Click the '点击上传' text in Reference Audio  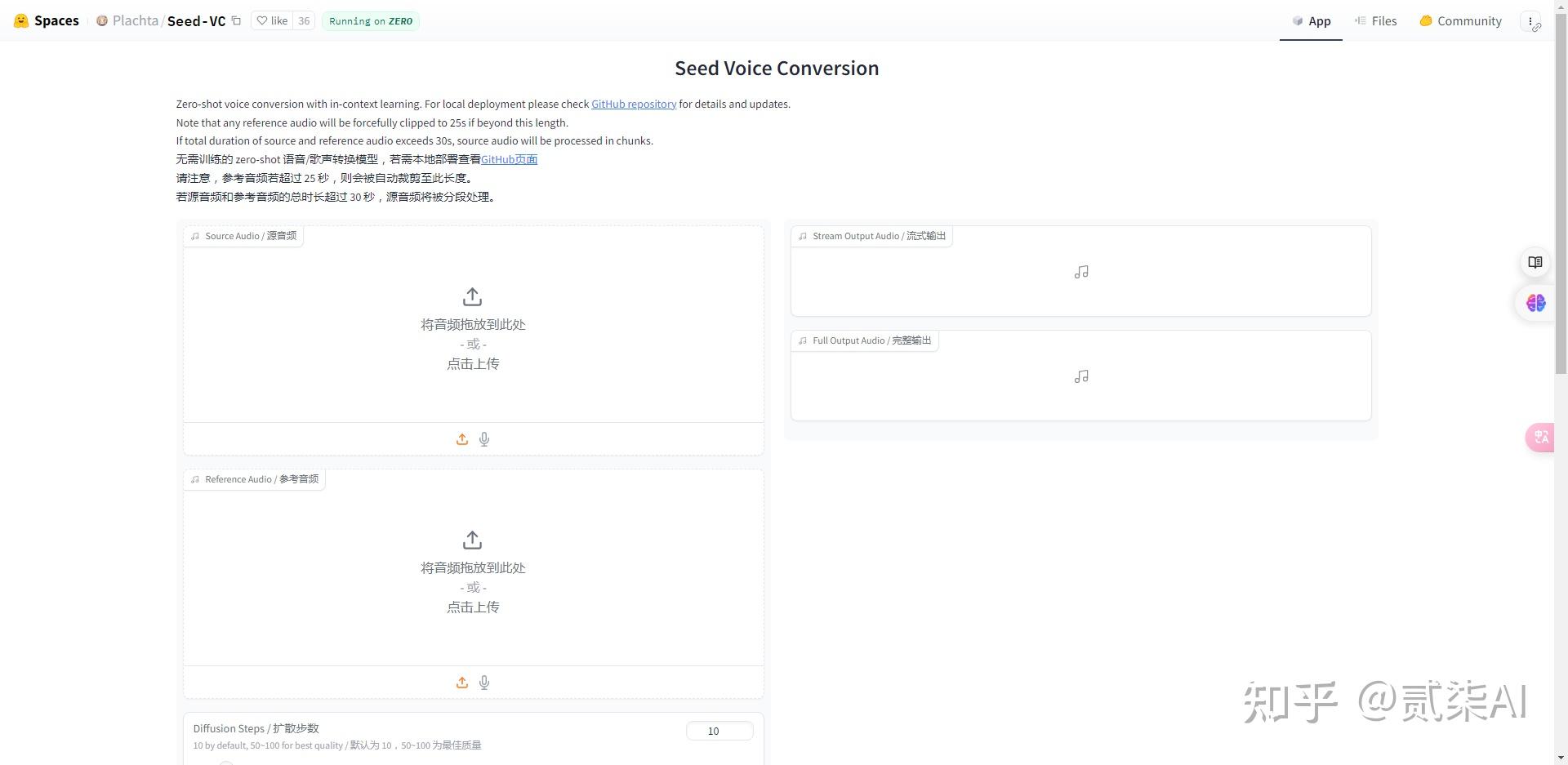click(473, 607)
